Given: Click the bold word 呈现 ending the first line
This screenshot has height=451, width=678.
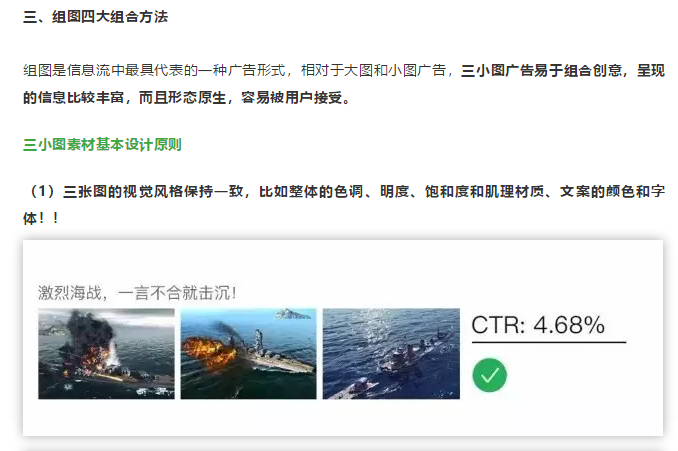Looking at the screenshot, I should click(651, 70).
